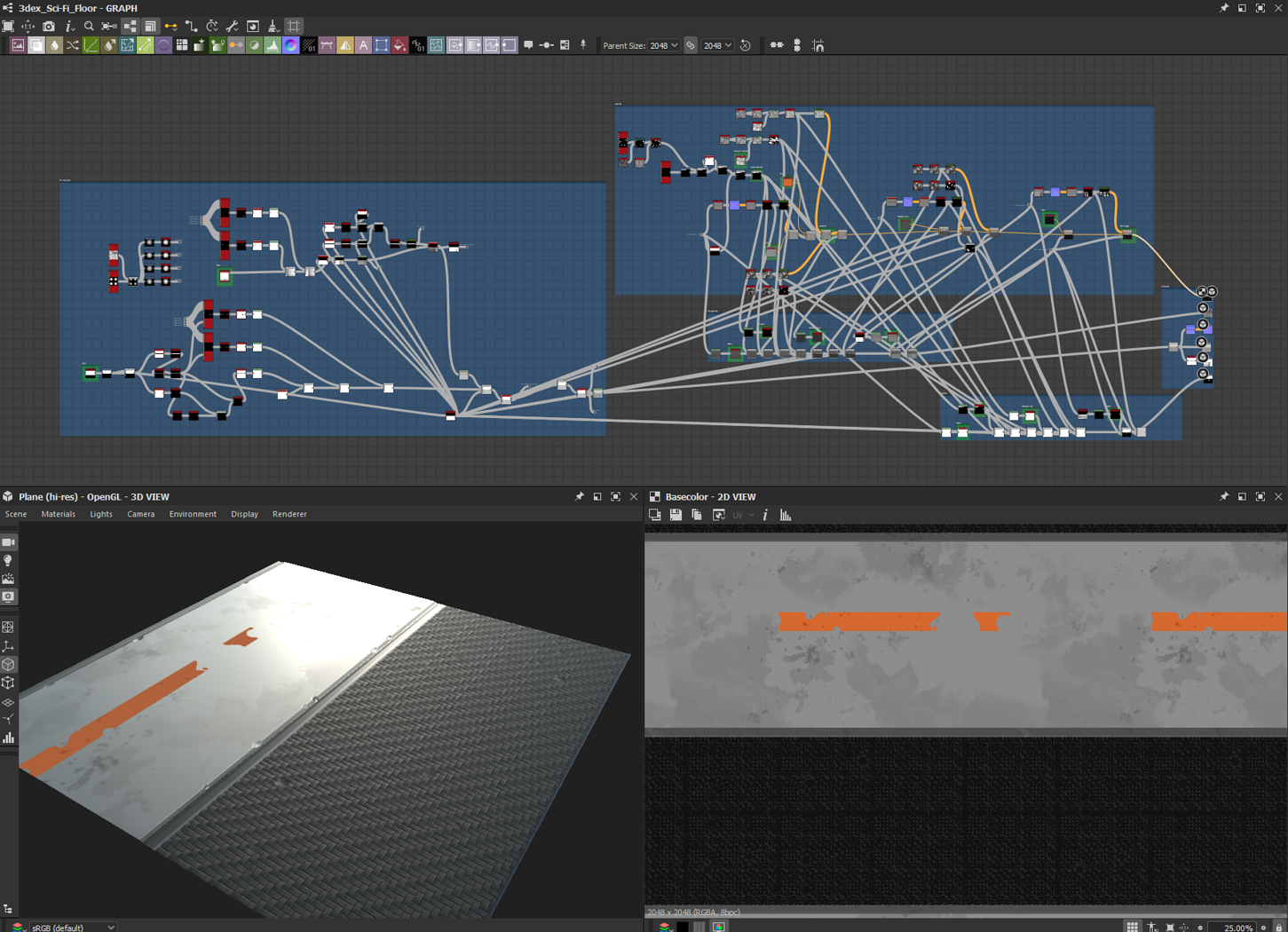Toggle the node thumbnail size display
This screenshot has height=932, width=1288.
point(150,27)
